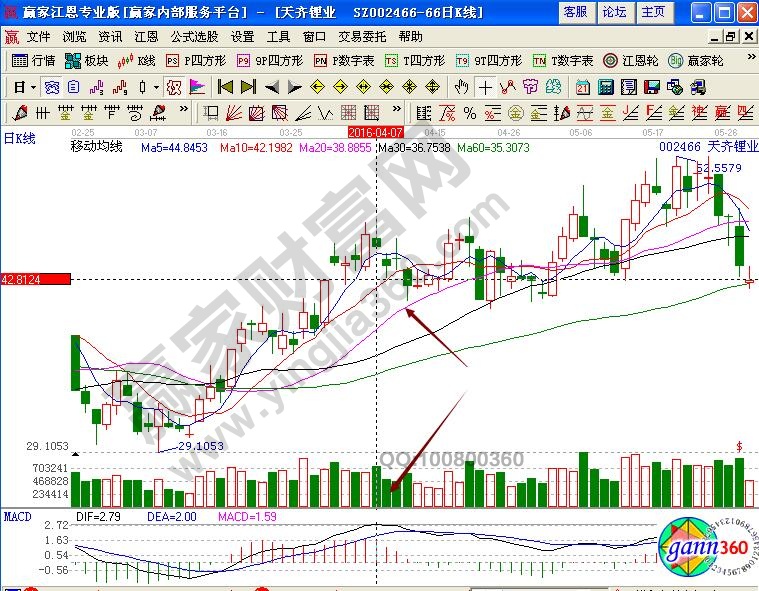
Task: Click the 论坛 forum button
Action: point(614,12)
